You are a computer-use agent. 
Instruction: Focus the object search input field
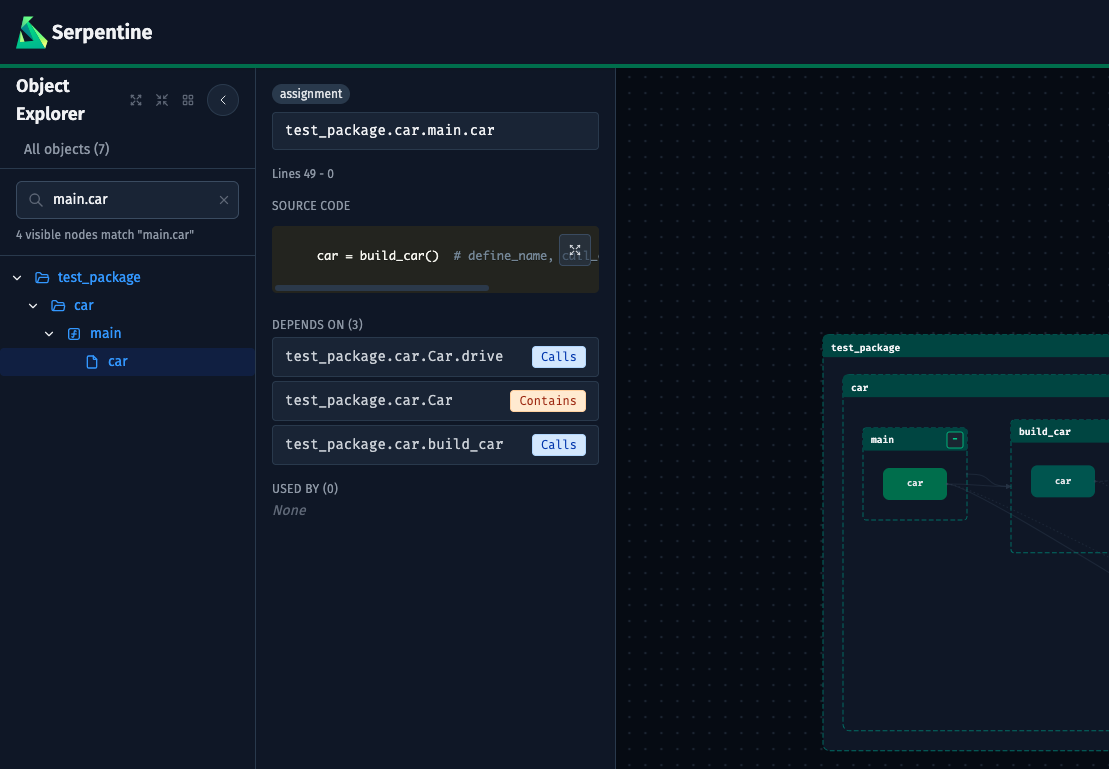pyautogui.click(x=127, y=200)
